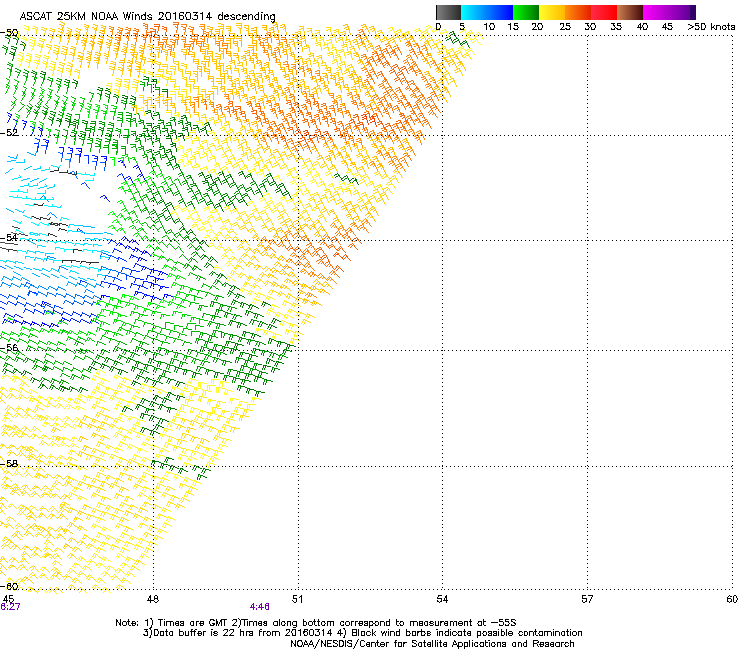Click the latitude label '-56'
This screenshot has height=650, width=740.
pyautogui.click(x=9, y=348)
